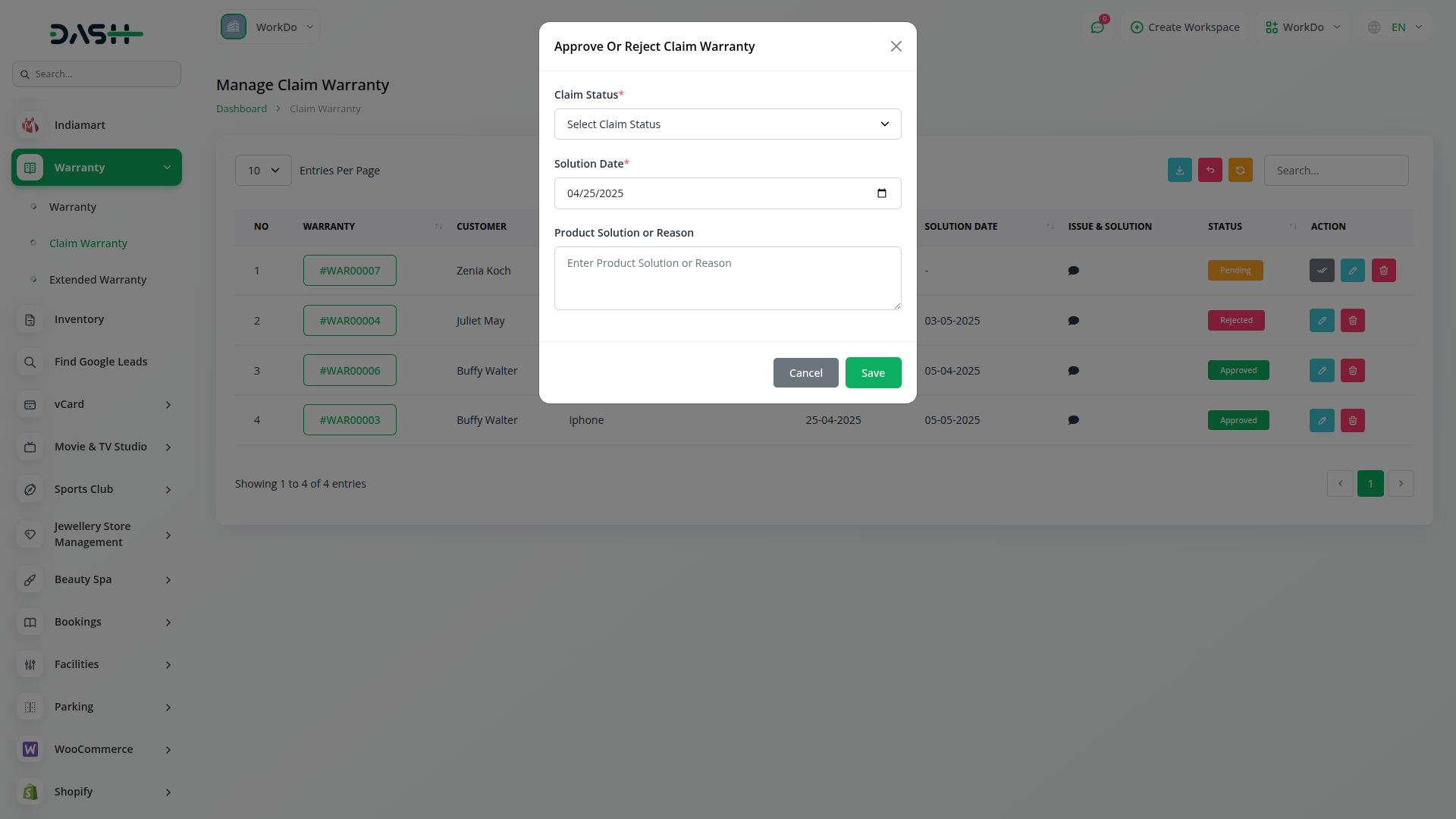View issue comment icon for #WAR00003

pos(1073,420)
